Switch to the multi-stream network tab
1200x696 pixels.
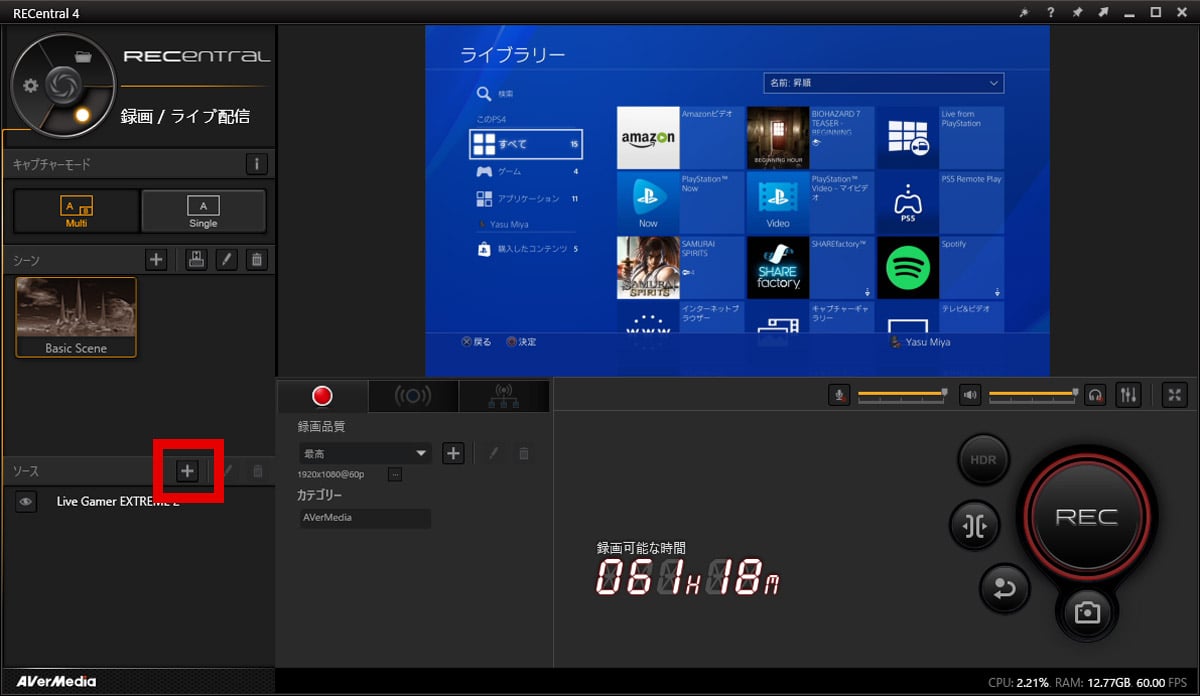pyautogui.click(x=504, y=396)
